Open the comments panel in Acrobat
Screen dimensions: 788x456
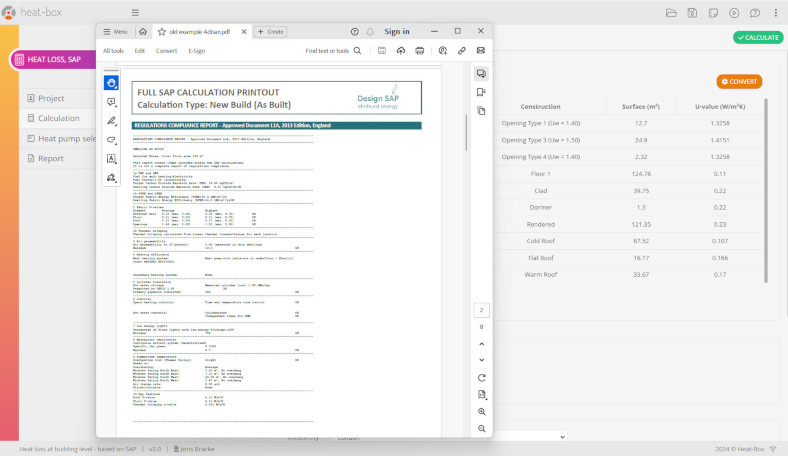[481, 74]
